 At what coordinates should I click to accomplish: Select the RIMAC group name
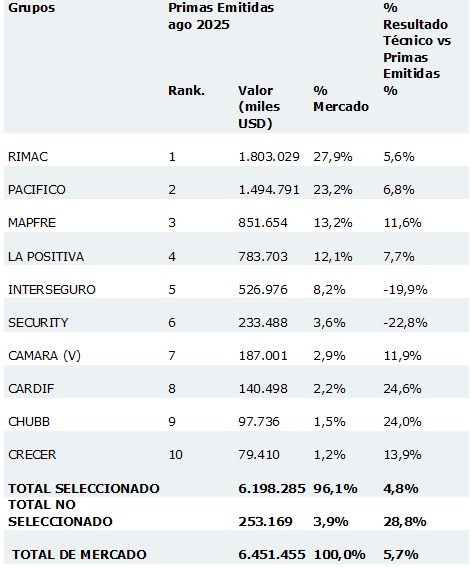[x=28, y=157]
